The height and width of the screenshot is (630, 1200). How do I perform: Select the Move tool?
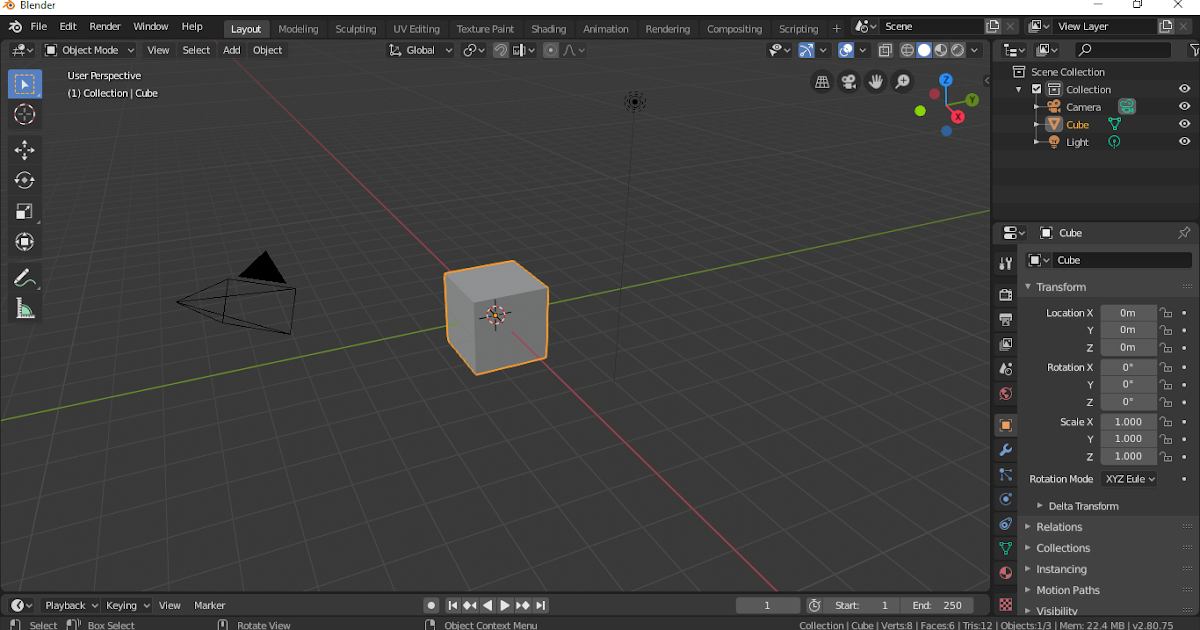[x=25, y=150]
